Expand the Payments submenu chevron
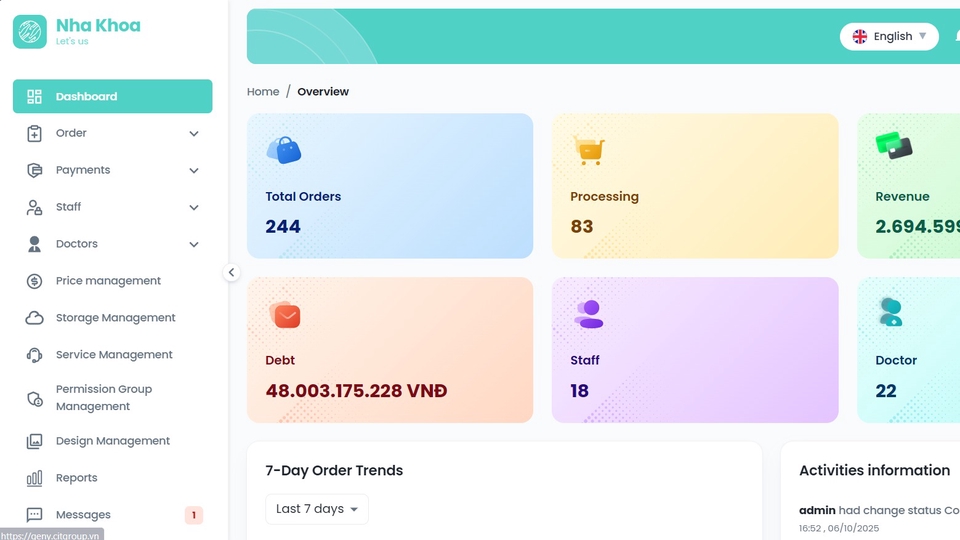960x540 pixels. coord(194,171)
